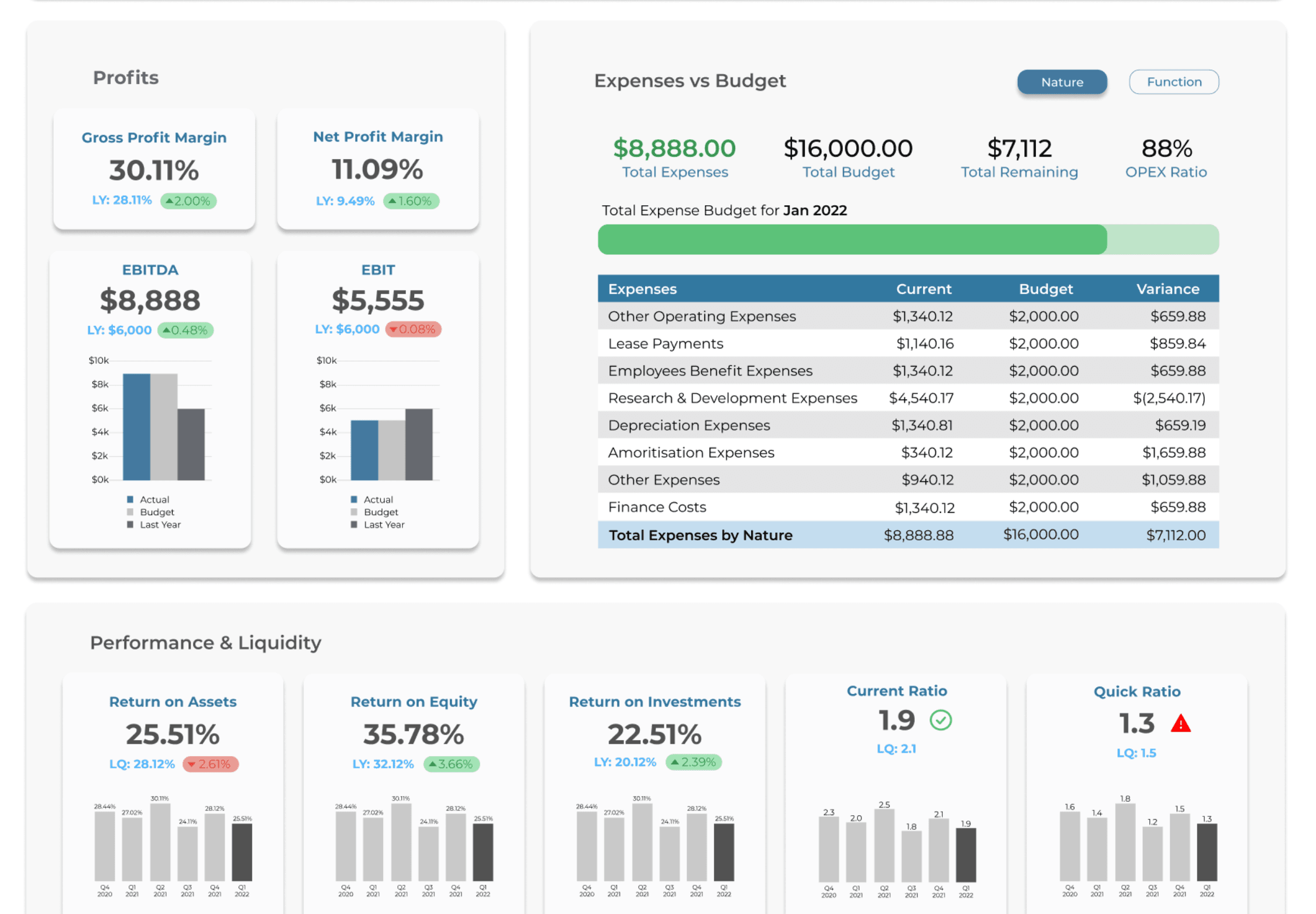Screen dimensions: 1316x914
Task: Click the Actual legend swatch in EBITDA chart
Action: click(x=130, y=499)
